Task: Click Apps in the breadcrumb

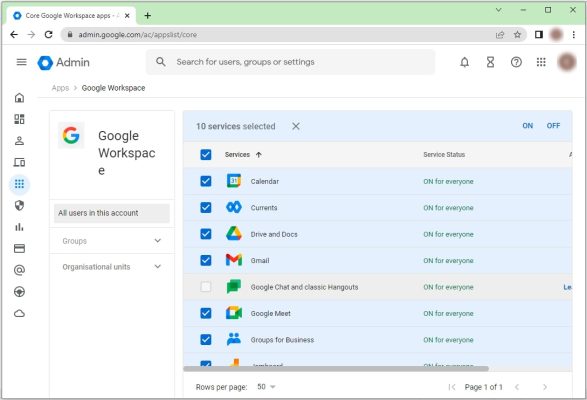Action: (60, 88)
